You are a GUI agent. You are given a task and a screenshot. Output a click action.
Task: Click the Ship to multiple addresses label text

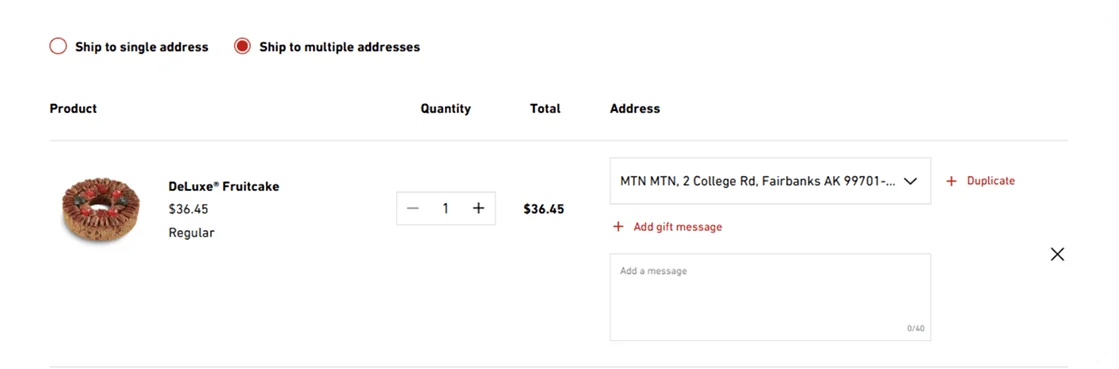340,47
